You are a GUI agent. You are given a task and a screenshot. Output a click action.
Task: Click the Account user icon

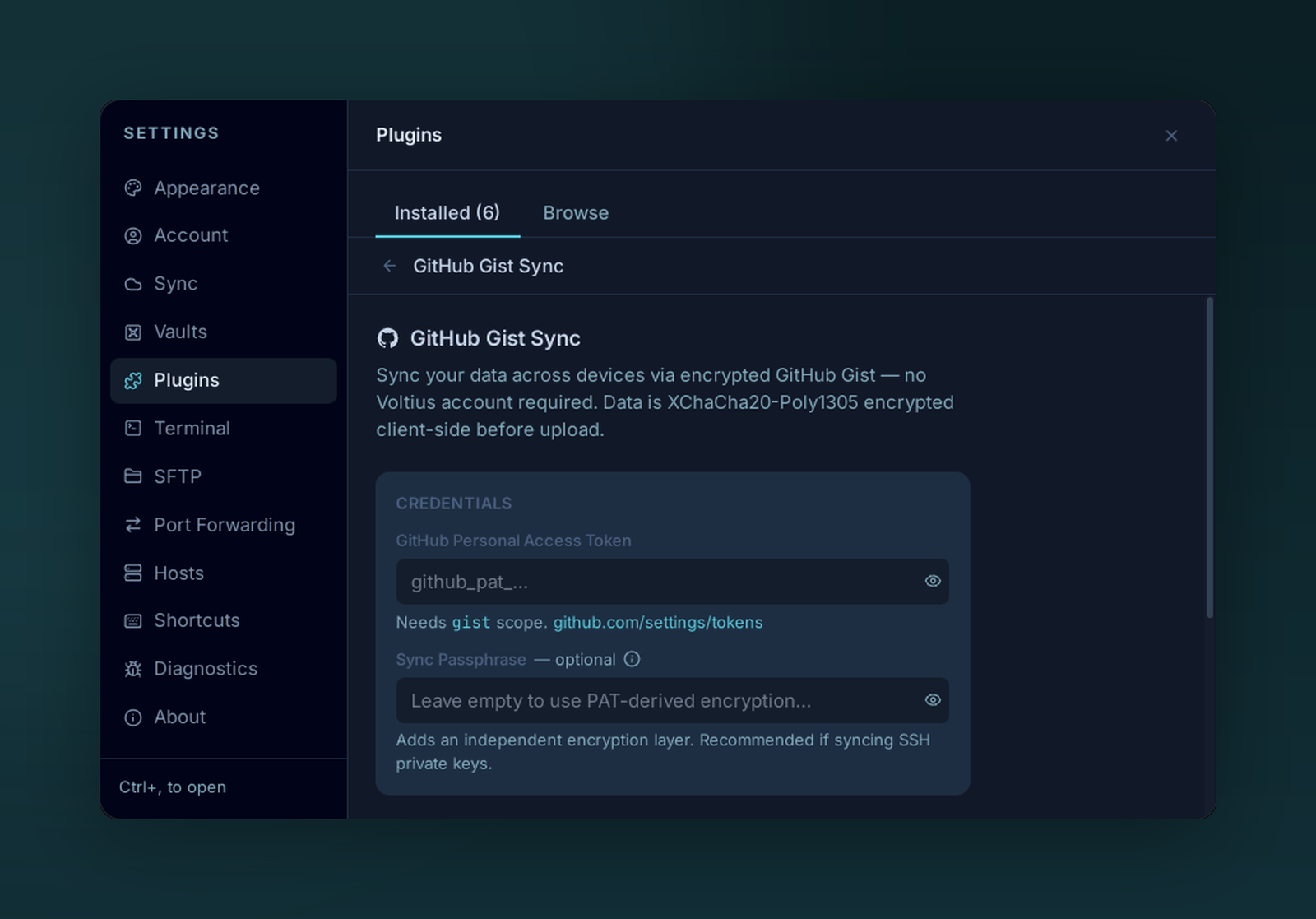pos(133,236)
